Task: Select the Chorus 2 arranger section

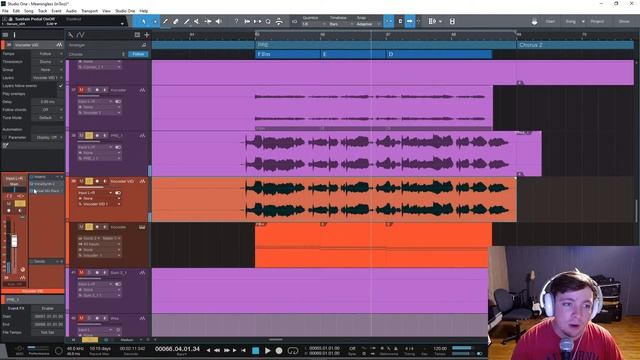Action: pyautogui.click(x=575, y=45)
